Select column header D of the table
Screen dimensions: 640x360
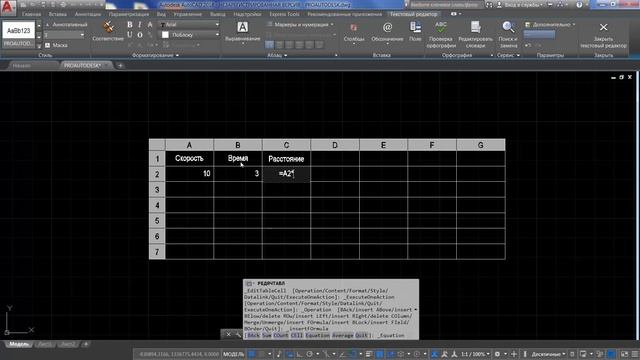tap(335, 145)
